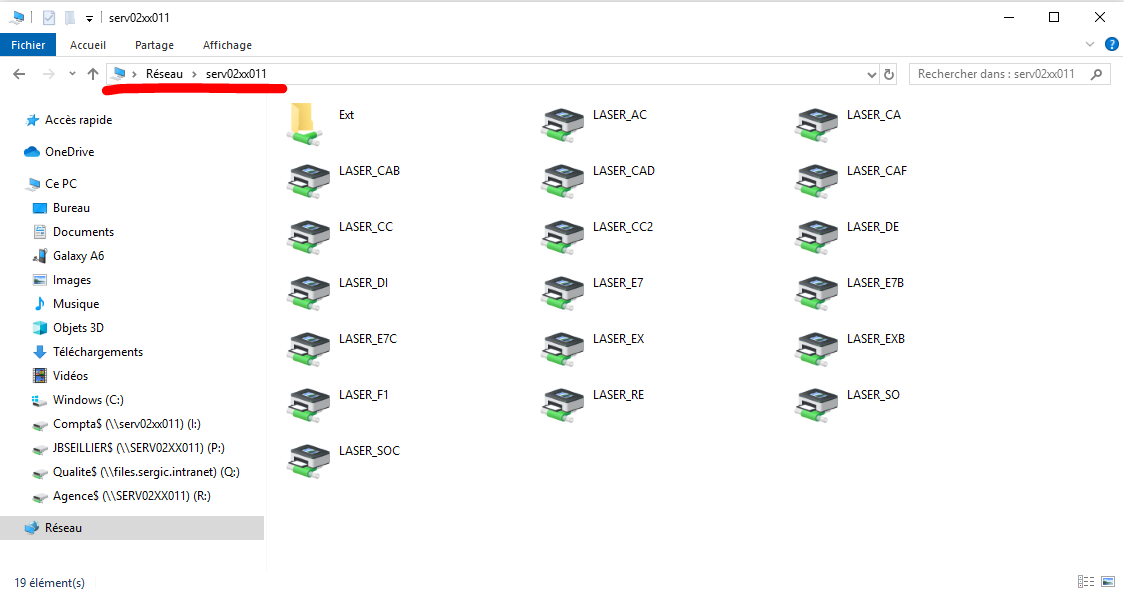The width and height of the screenshot is (1124, 592).
Task: Switch to the Affichage tab
Action: click(227, 44)
